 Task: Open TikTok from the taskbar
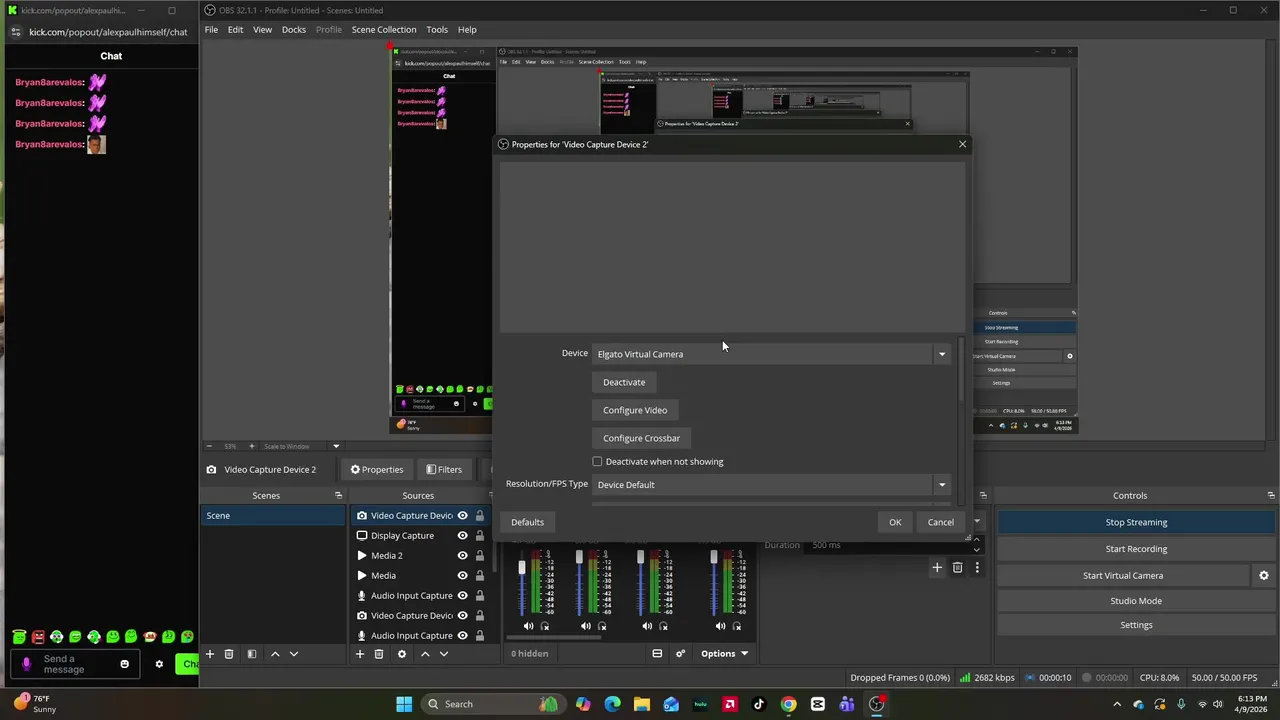click(759, 704)
